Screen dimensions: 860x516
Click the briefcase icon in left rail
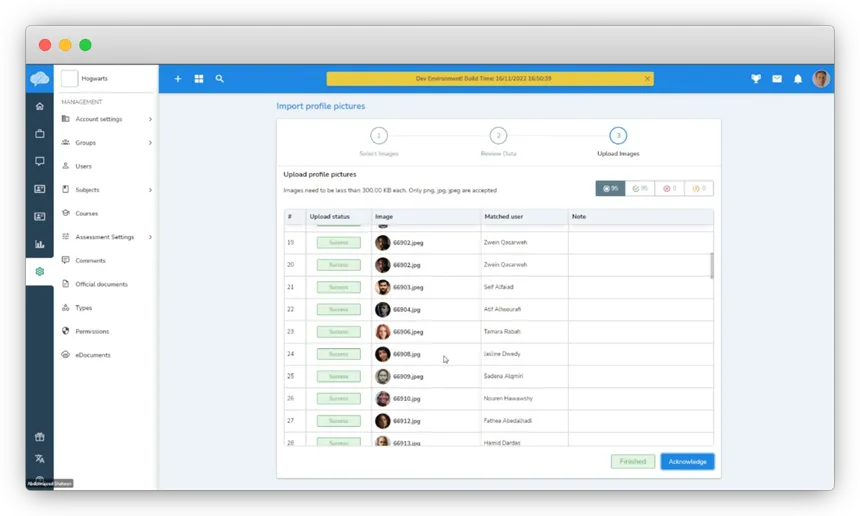39,134
